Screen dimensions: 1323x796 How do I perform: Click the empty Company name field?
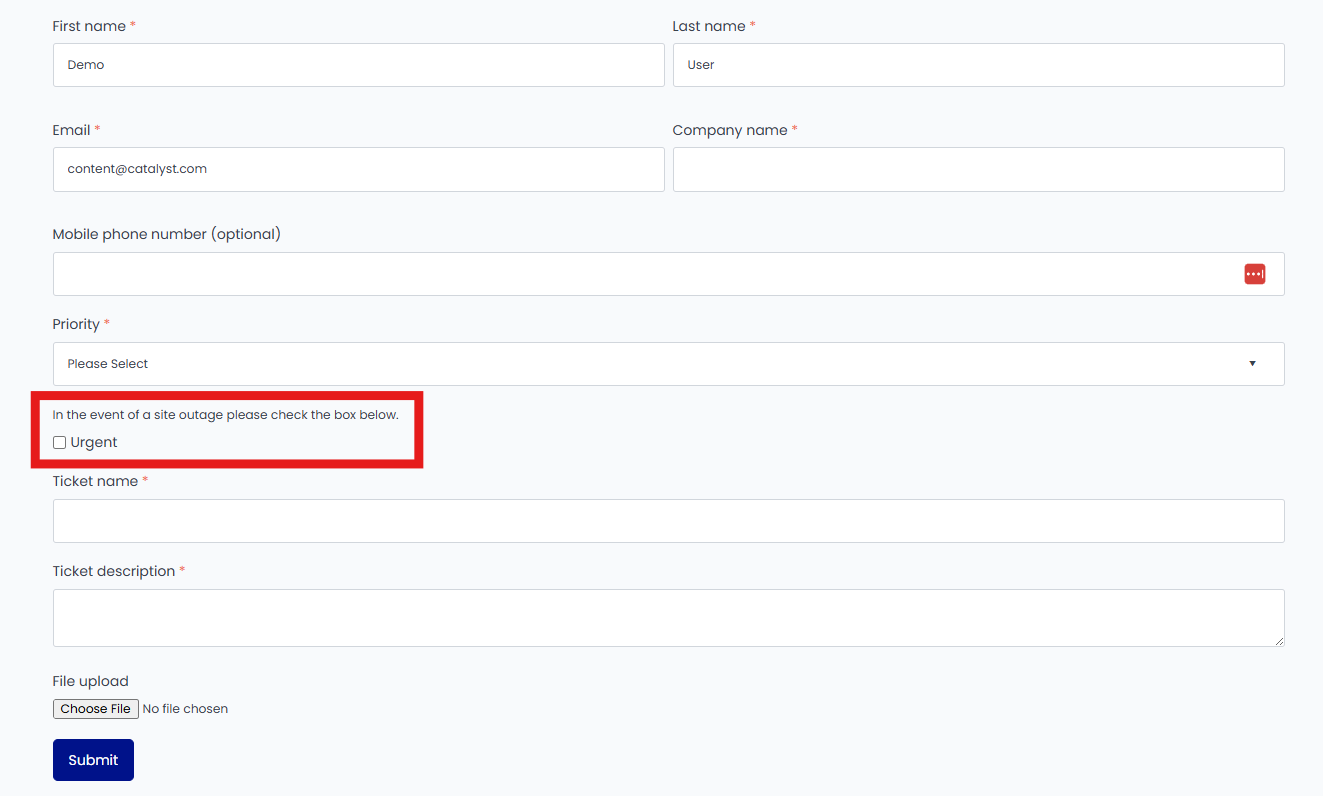978,170
